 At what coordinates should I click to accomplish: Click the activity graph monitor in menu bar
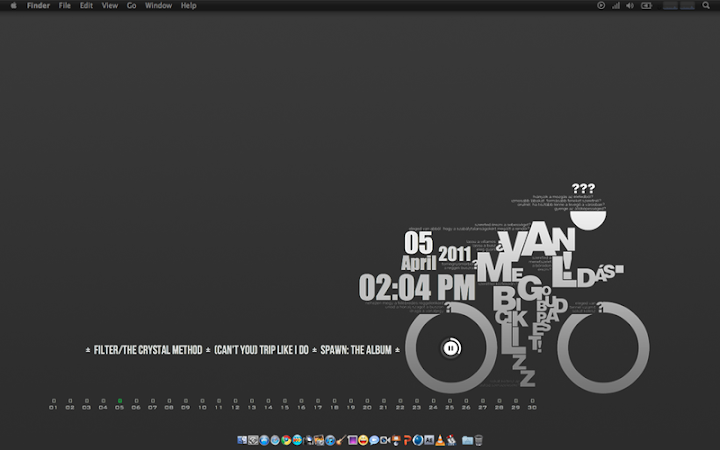click(679, 6)
